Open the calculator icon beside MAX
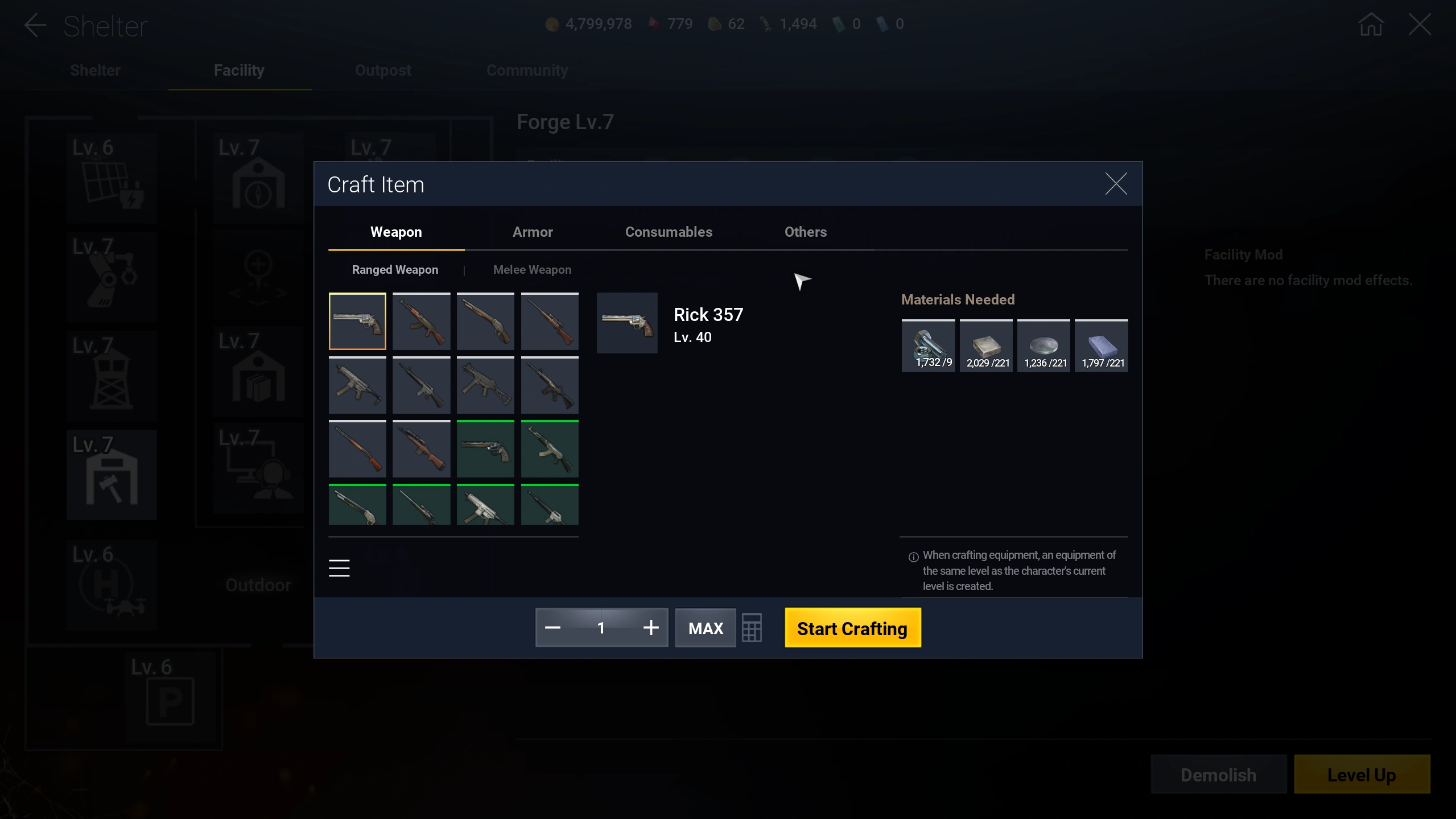This screenshot has height=819, width=1456. click(752, 628)
